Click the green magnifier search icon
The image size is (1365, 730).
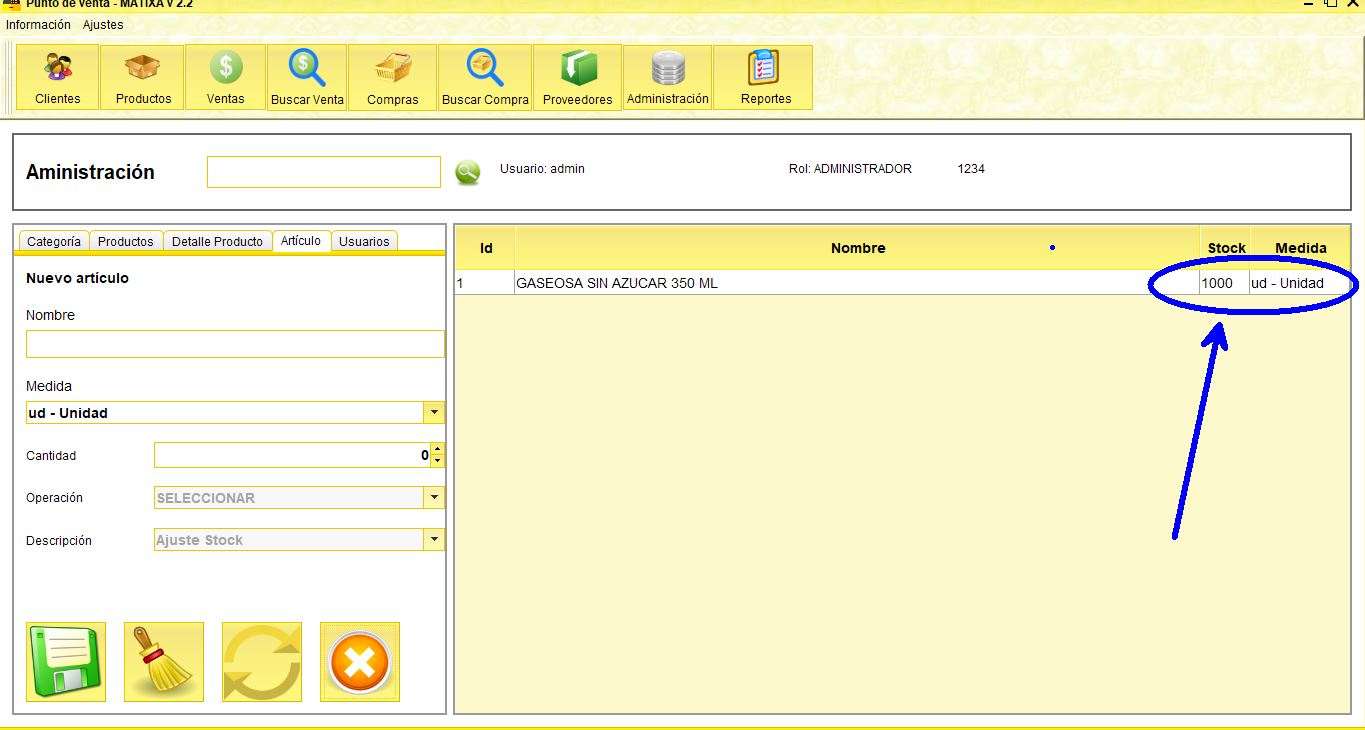point(467,170)
